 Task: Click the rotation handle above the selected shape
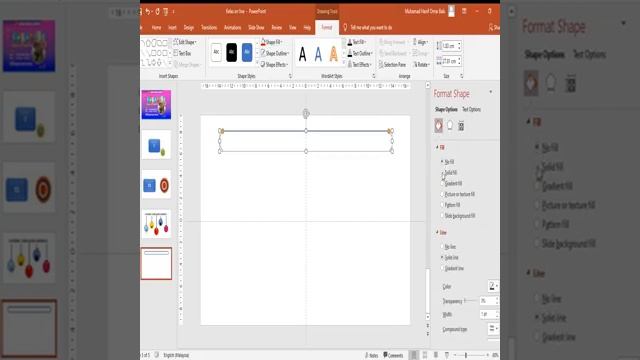(x=306, y=113)
